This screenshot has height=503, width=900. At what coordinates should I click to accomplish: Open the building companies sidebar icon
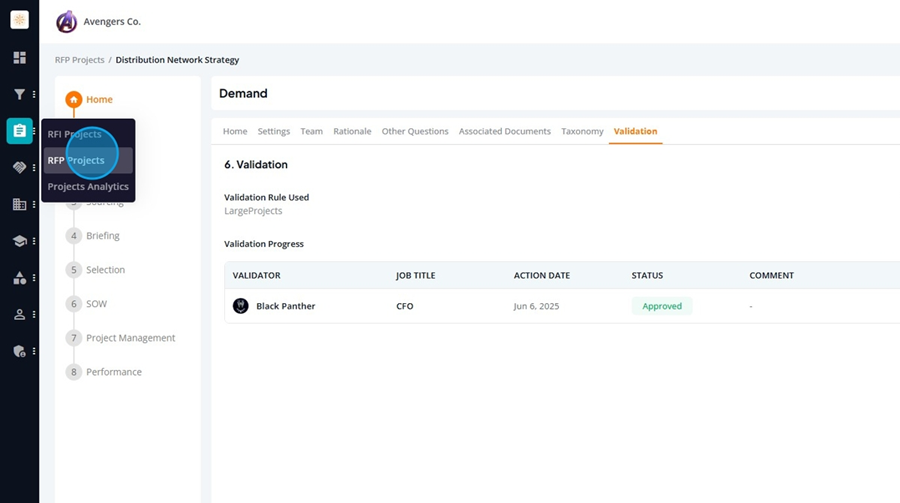tap(20, 204)
